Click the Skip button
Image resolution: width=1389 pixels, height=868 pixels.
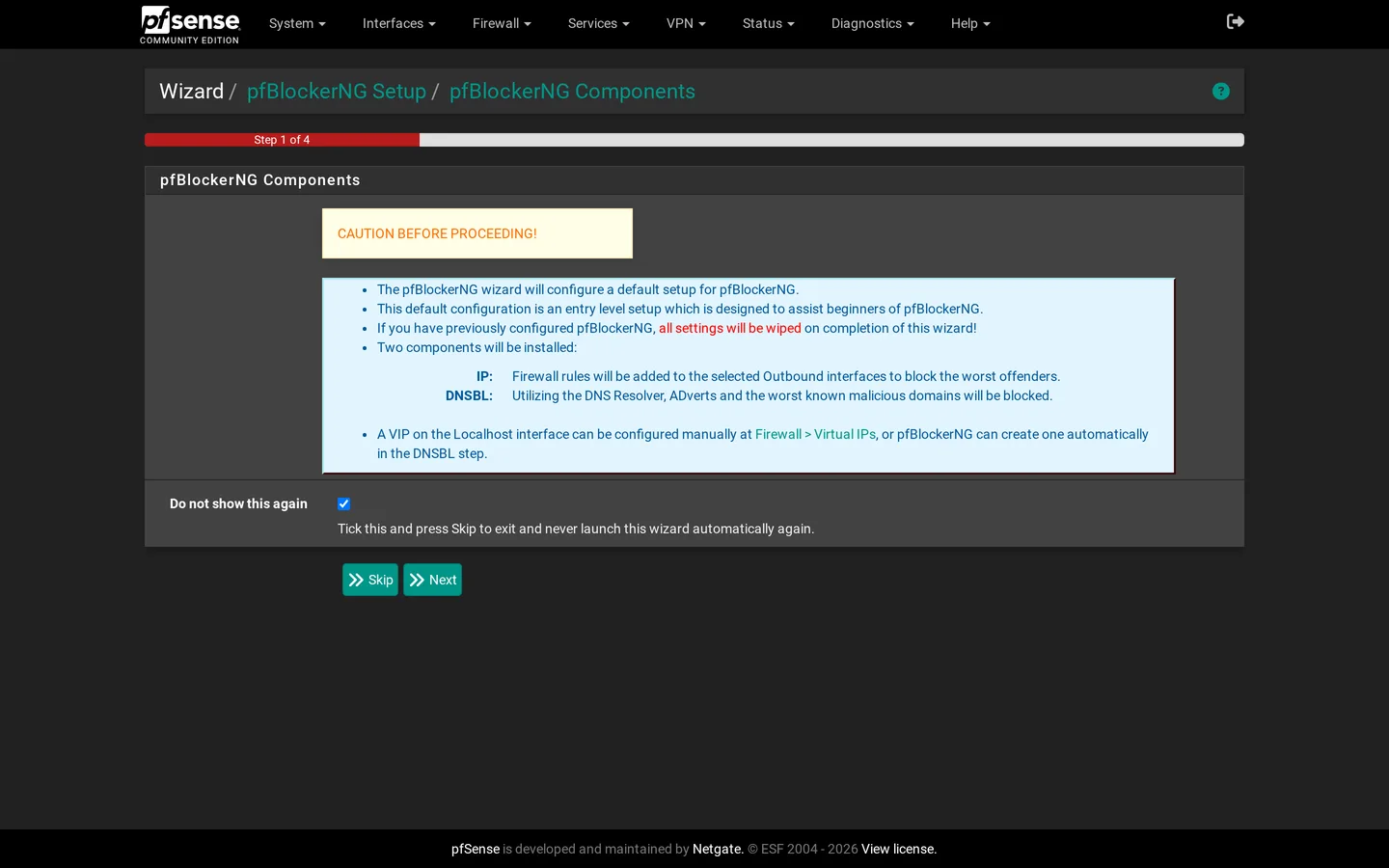pyautogui.click(x=370, y=580)
